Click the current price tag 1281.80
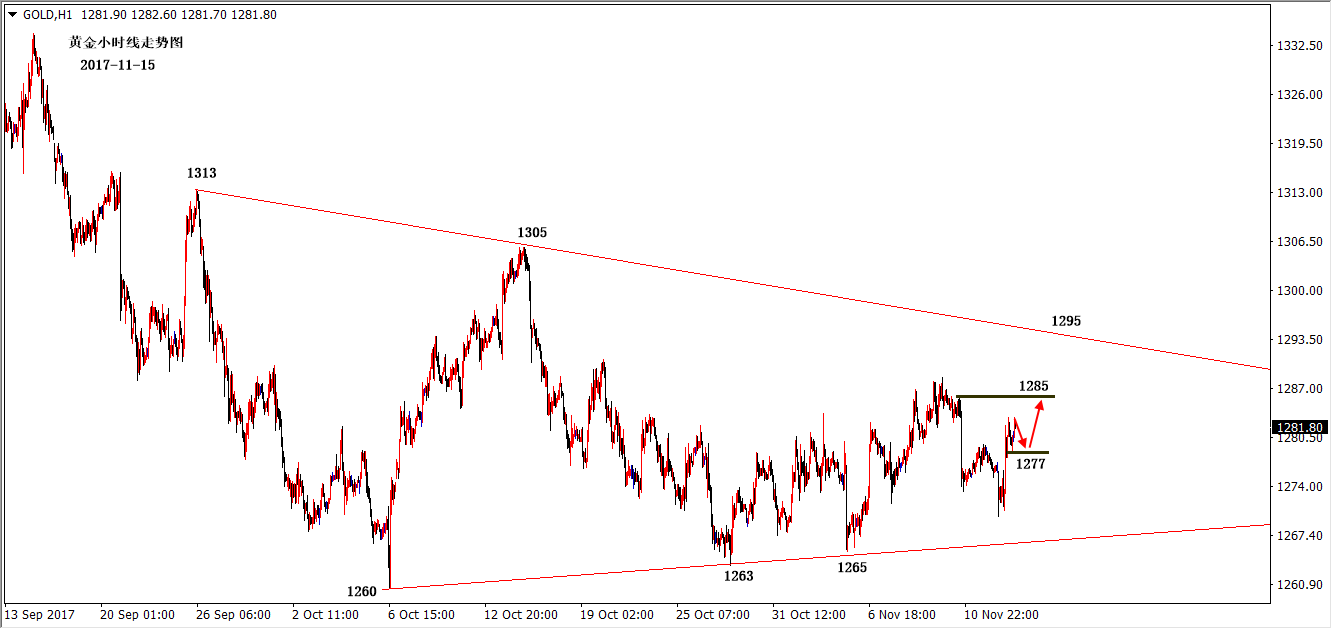 [x=1299, y=427]
